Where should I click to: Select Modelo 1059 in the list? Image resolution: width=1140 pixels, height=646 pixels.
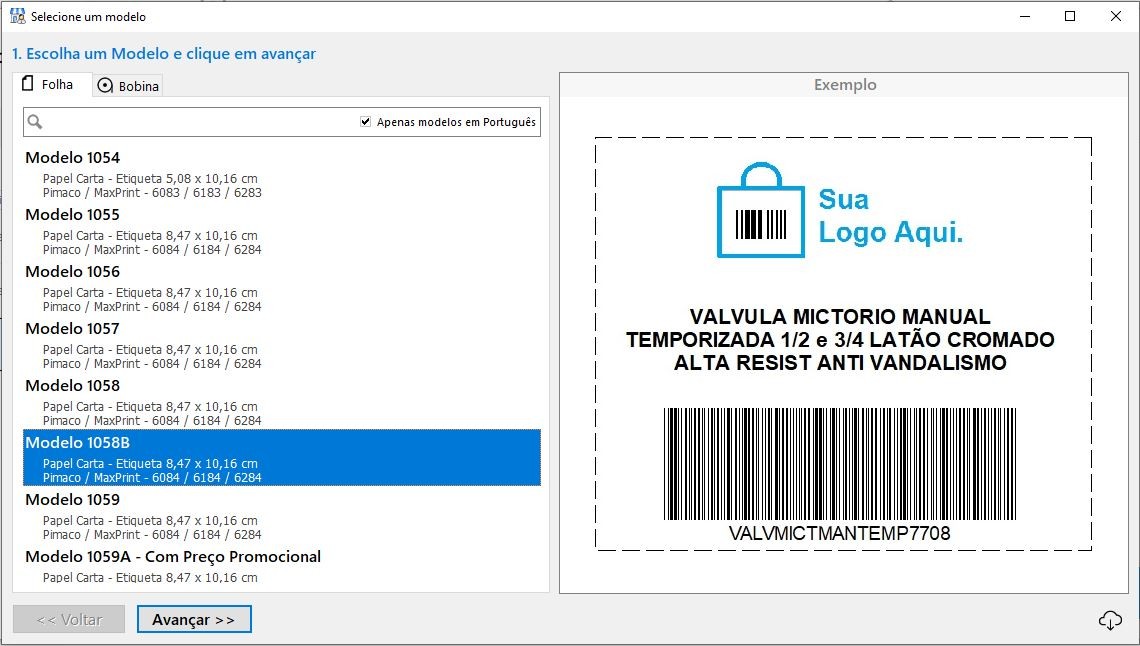tap(282, 516)
